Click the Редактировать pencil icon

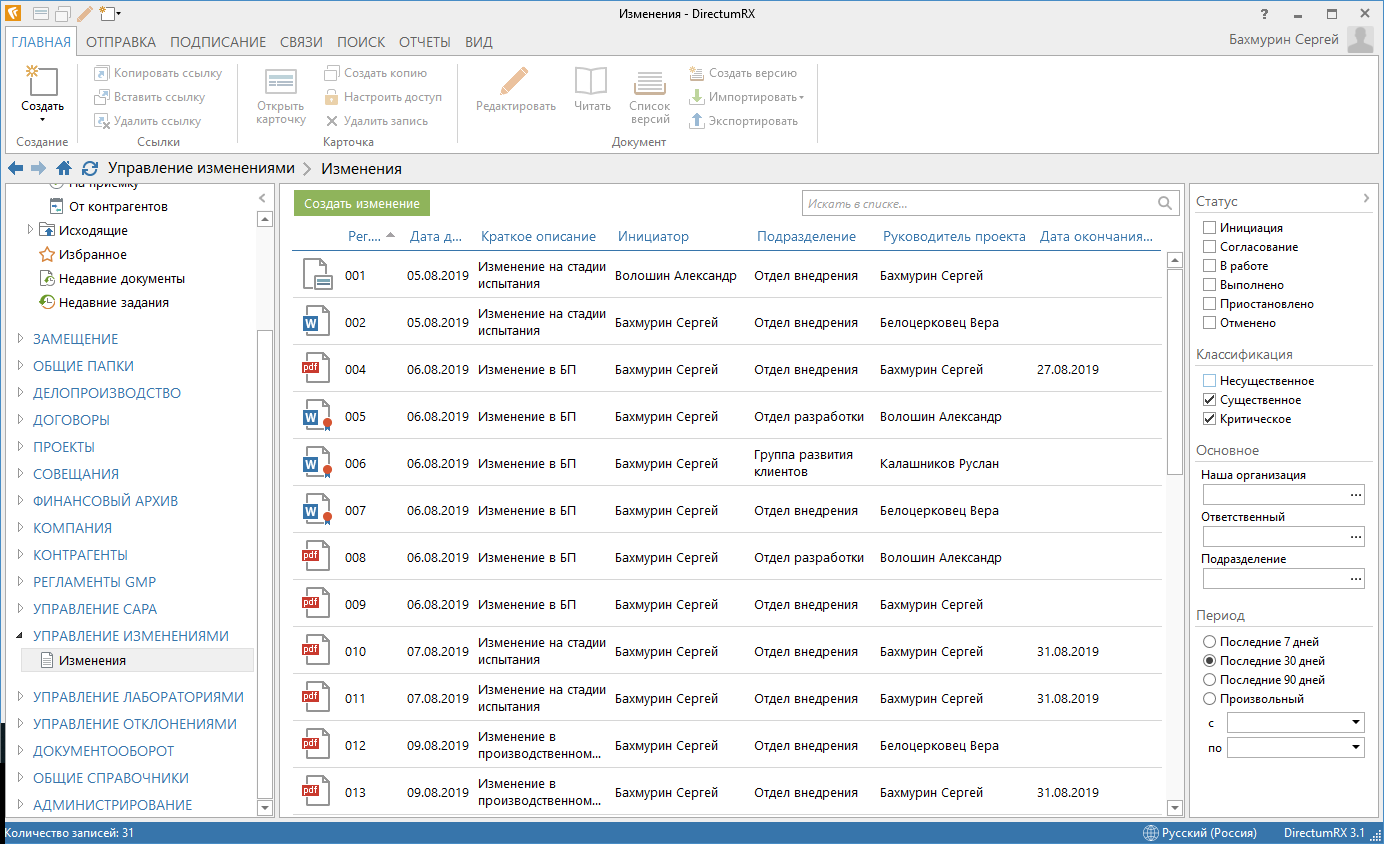click(515, 81)
